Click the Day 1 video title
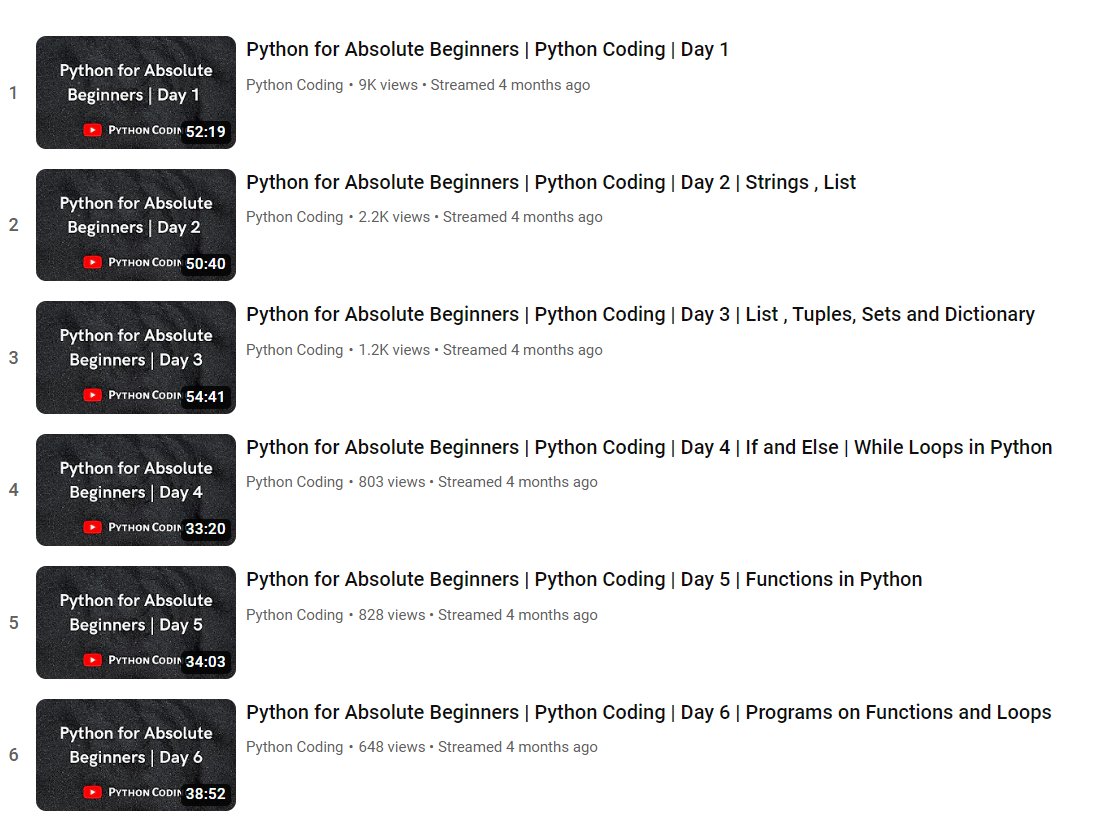 click(x=487, y=49)
